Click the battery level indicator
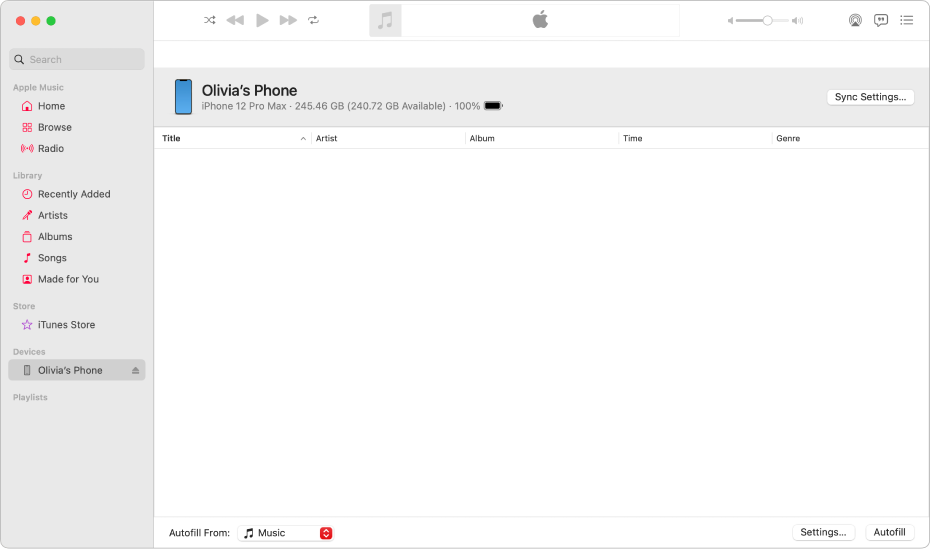 point(493,106)
